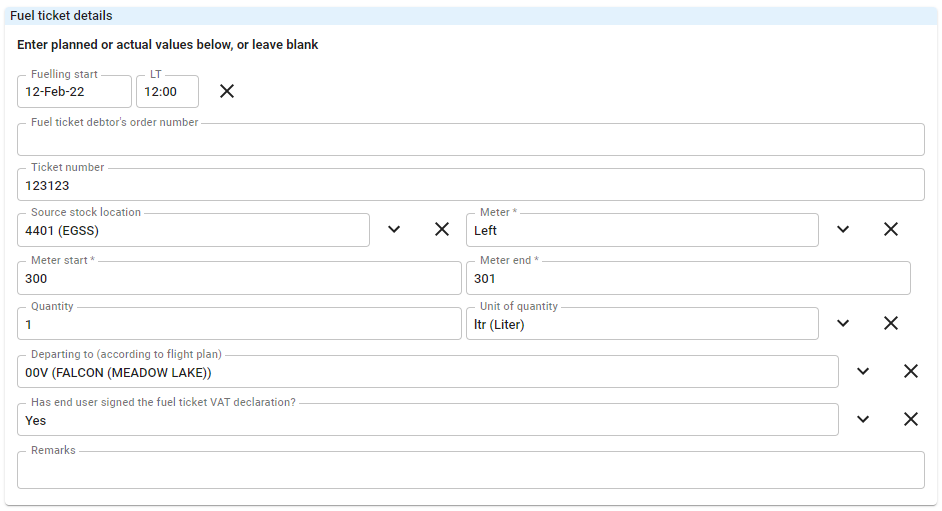Open the Meter dropdown list

(x=843, y=229)
